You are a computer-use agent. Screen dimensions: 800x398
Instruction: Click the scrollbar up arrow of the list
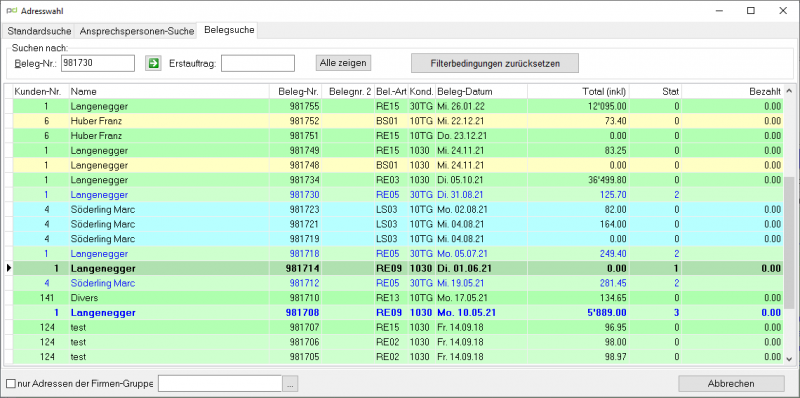point(789,90)
